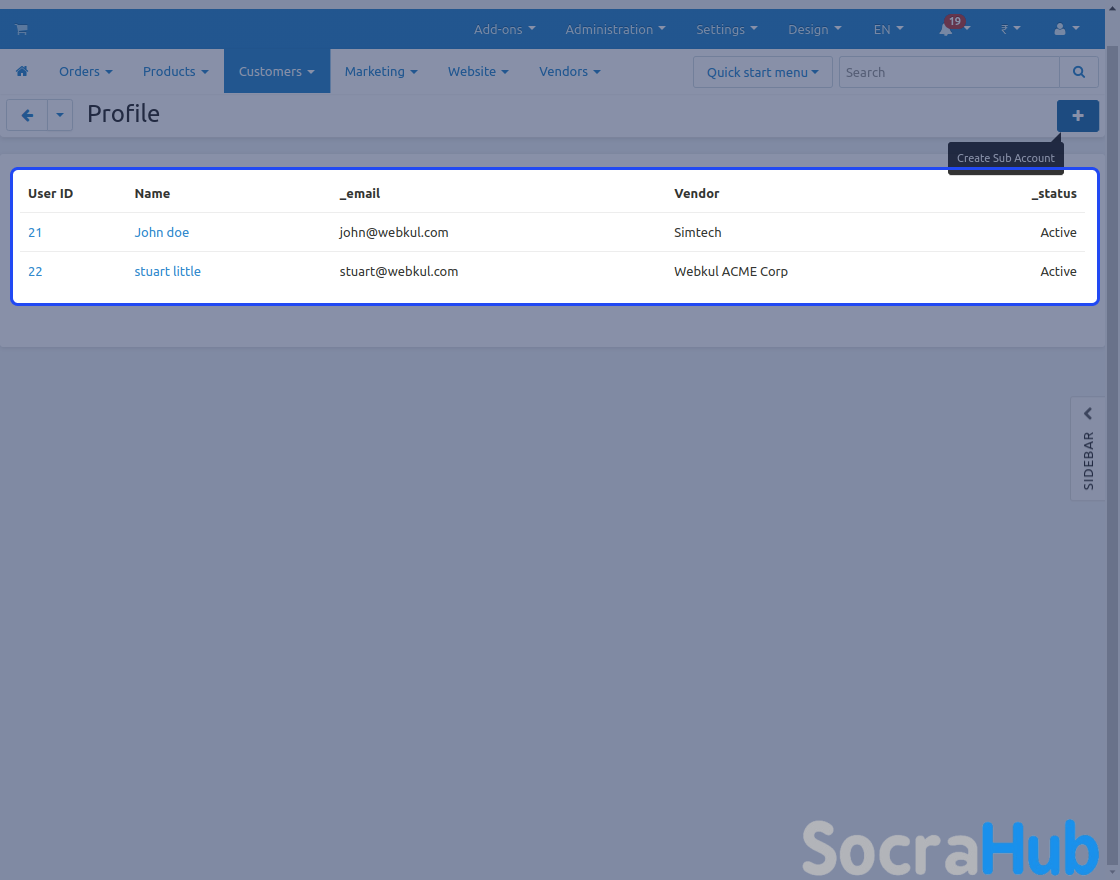Click into the Search input field
The height and width of the screenshot is (880, 1120).
[948, 72]
